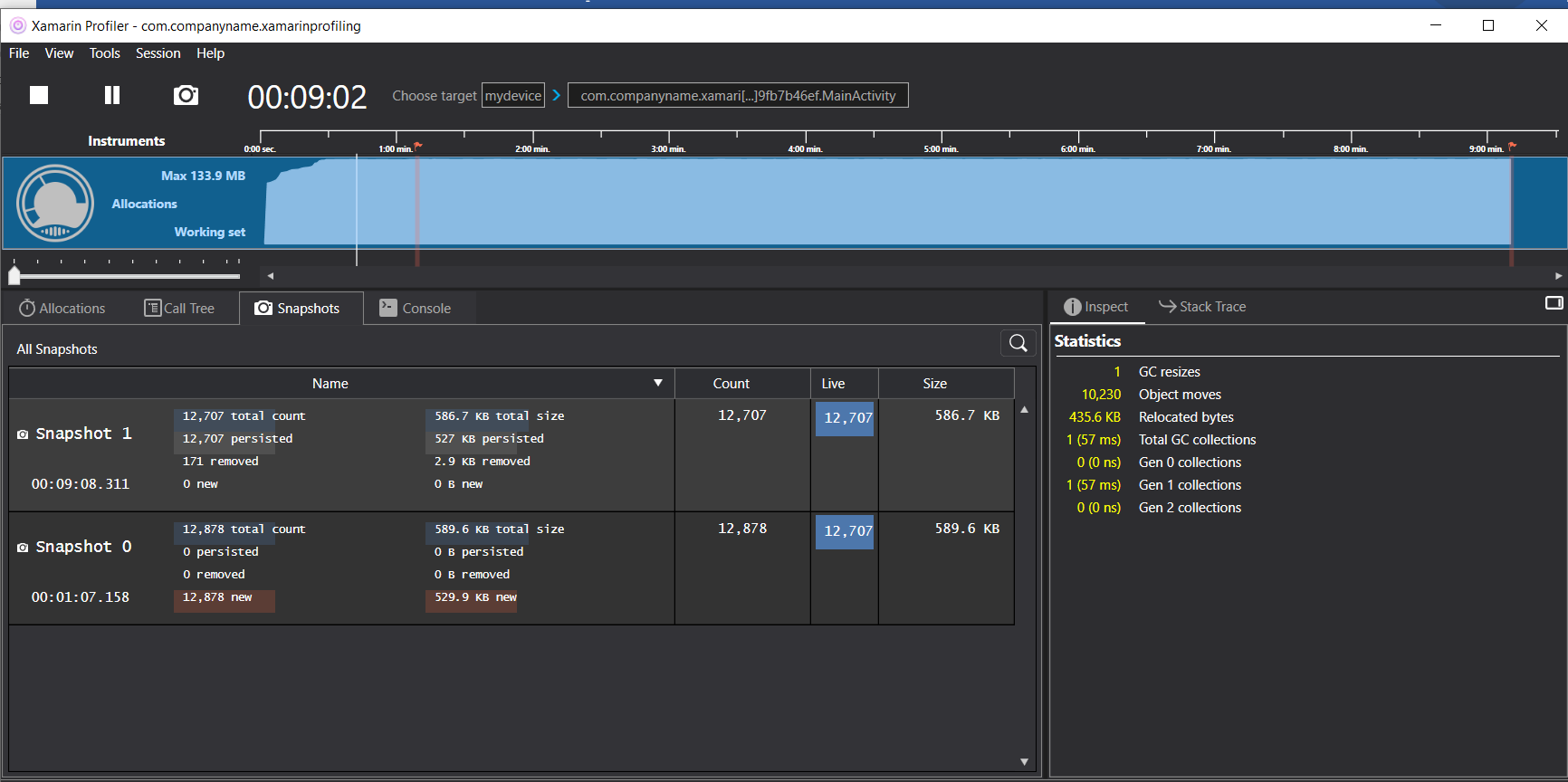This screenshot has height=782, width=1568.
Task: Click the Object moves statistic
Action: pos(1180,395)
